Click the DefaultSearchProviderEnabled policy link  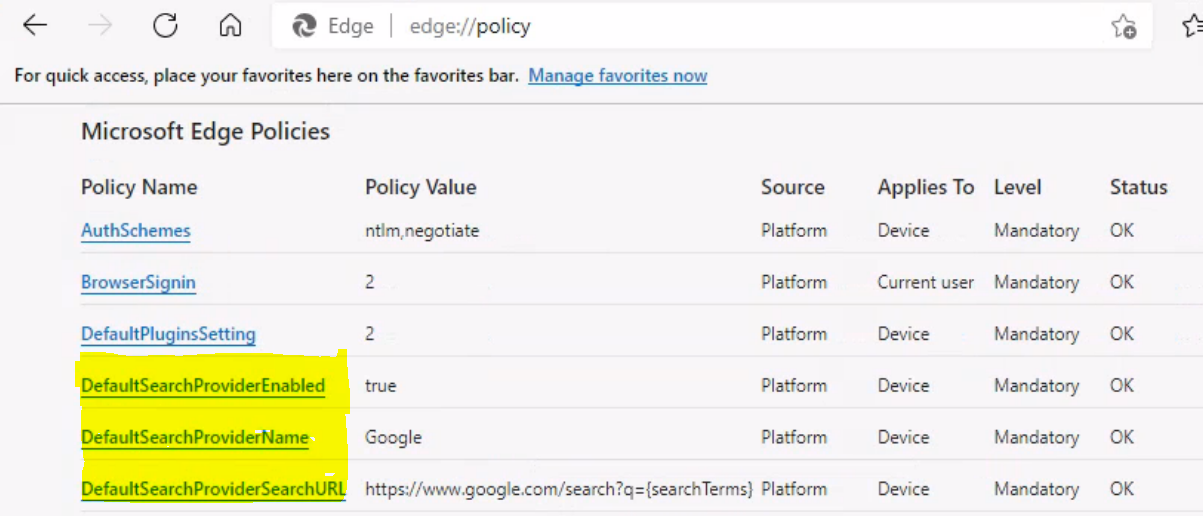pyautogui.click(x=203, y=386)
